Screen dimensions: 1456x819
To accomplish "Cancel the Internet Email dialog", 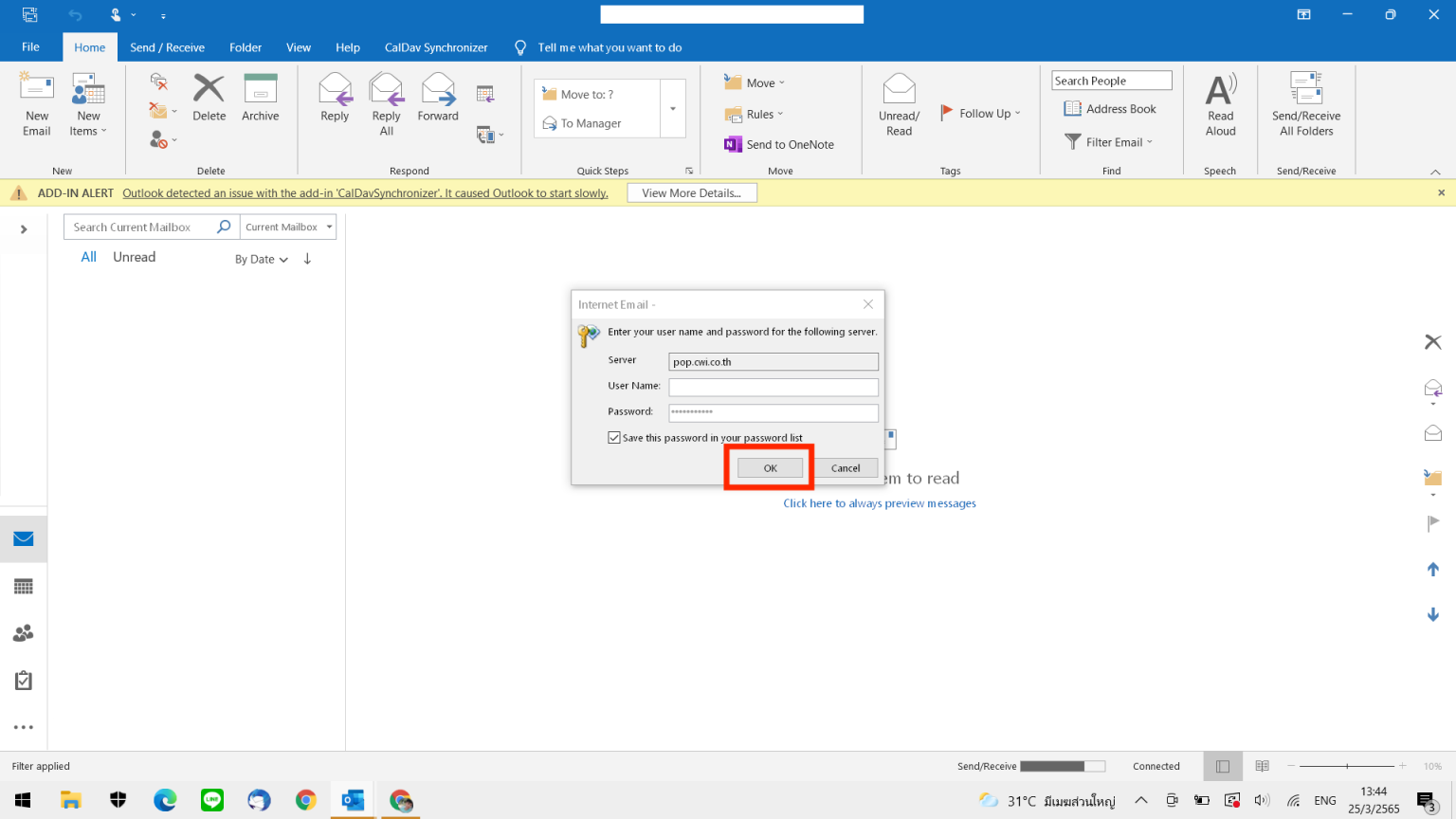I will pos(846,468).
